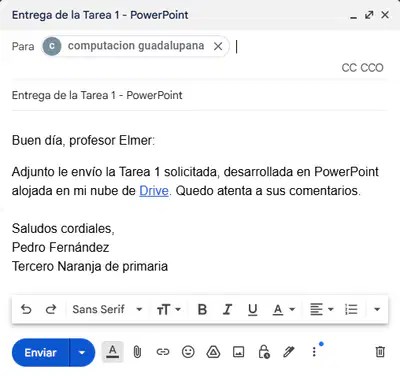
Task: Open the send options arrow next to Enviar
Action: 82,352
